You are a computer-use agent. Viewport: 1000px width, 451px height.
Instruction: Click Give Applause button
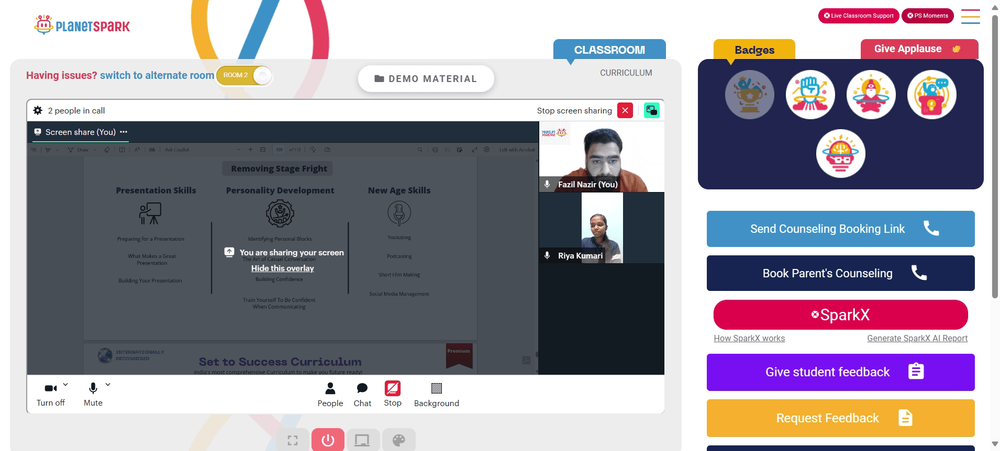tap(919, 49)
